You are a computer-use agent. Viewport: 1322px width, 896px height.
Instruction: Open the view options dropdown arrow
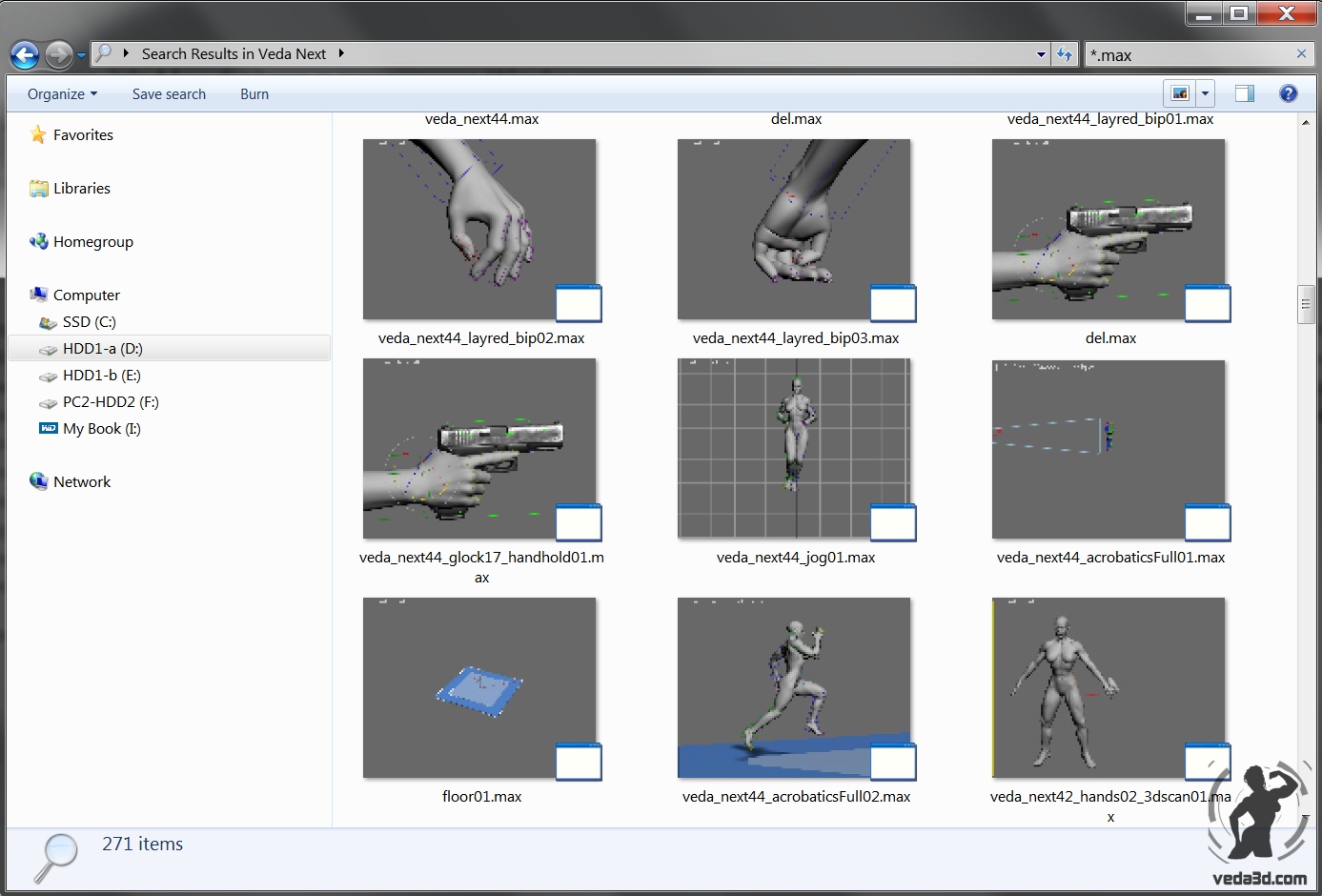[1204, 92]
